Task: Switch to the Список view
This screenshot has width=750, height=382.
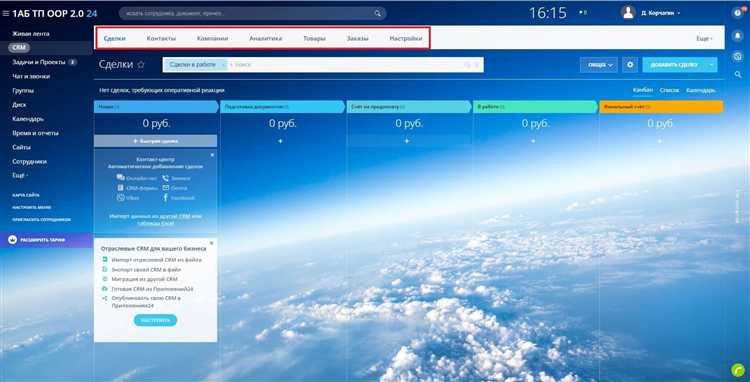Action: tap(669, 90)
